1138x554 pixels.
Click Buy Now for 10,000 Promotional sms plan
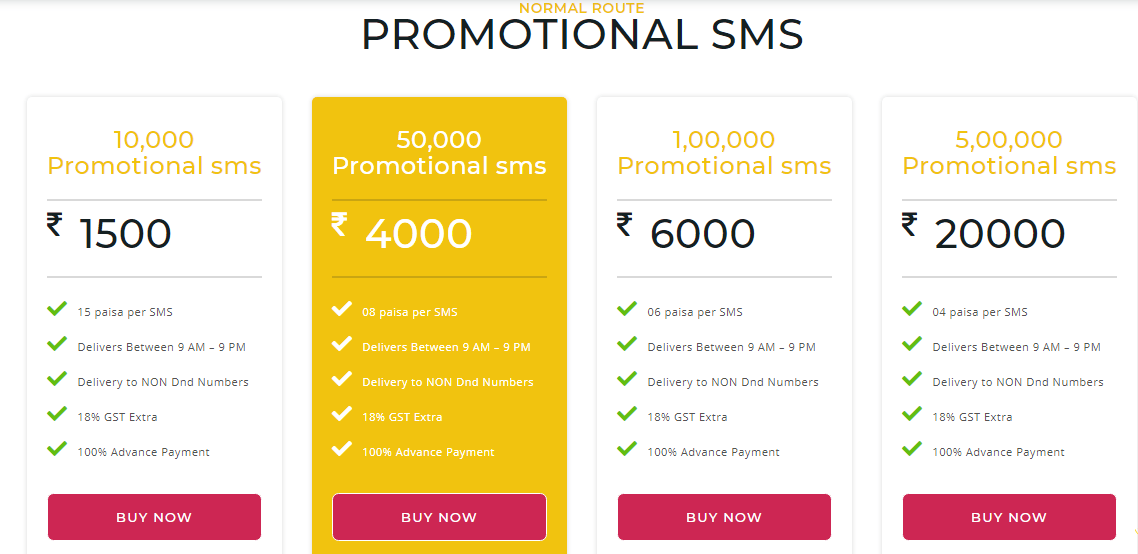154,517
